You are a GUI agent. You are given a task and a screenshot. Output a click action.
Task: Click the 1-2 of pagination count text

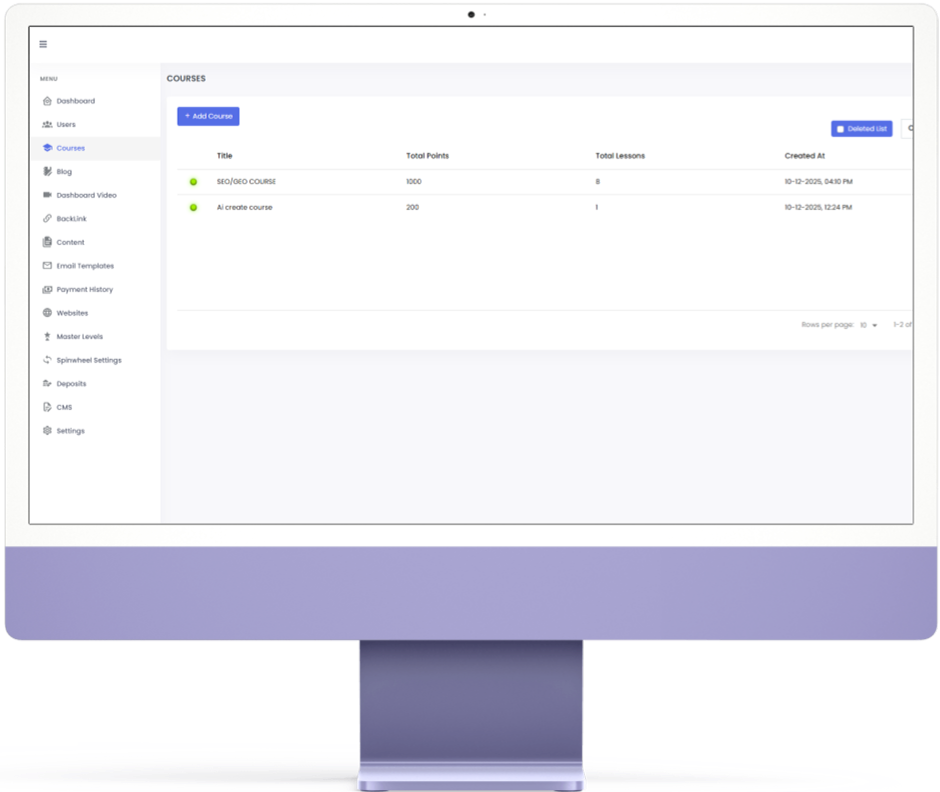click(x=903, y=325)
